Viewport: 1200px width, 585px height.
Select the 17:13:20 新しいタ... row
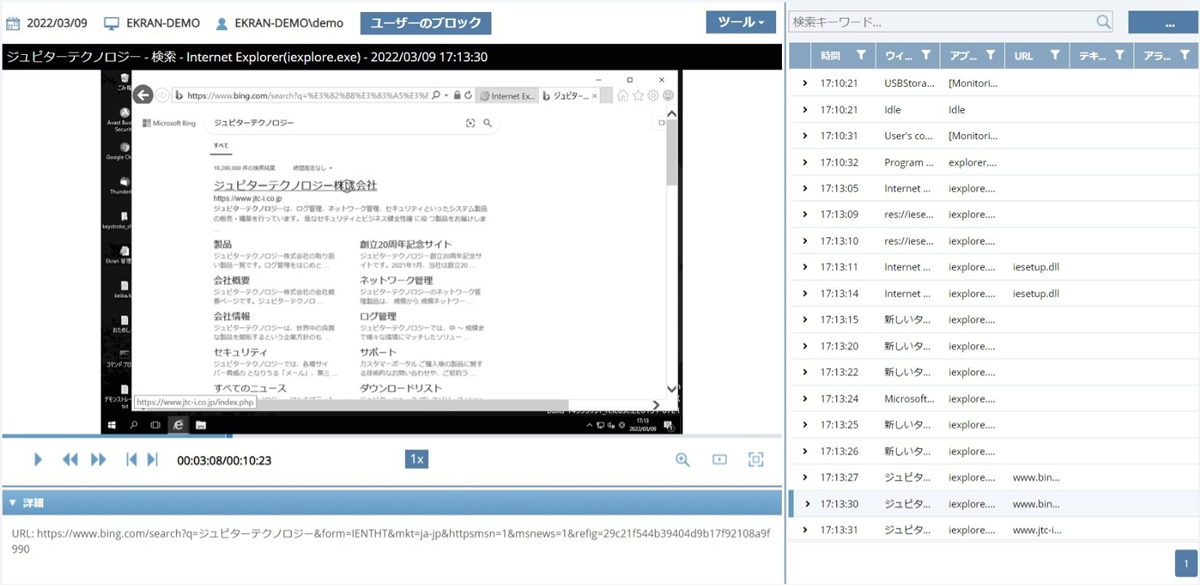pos(994,346)
